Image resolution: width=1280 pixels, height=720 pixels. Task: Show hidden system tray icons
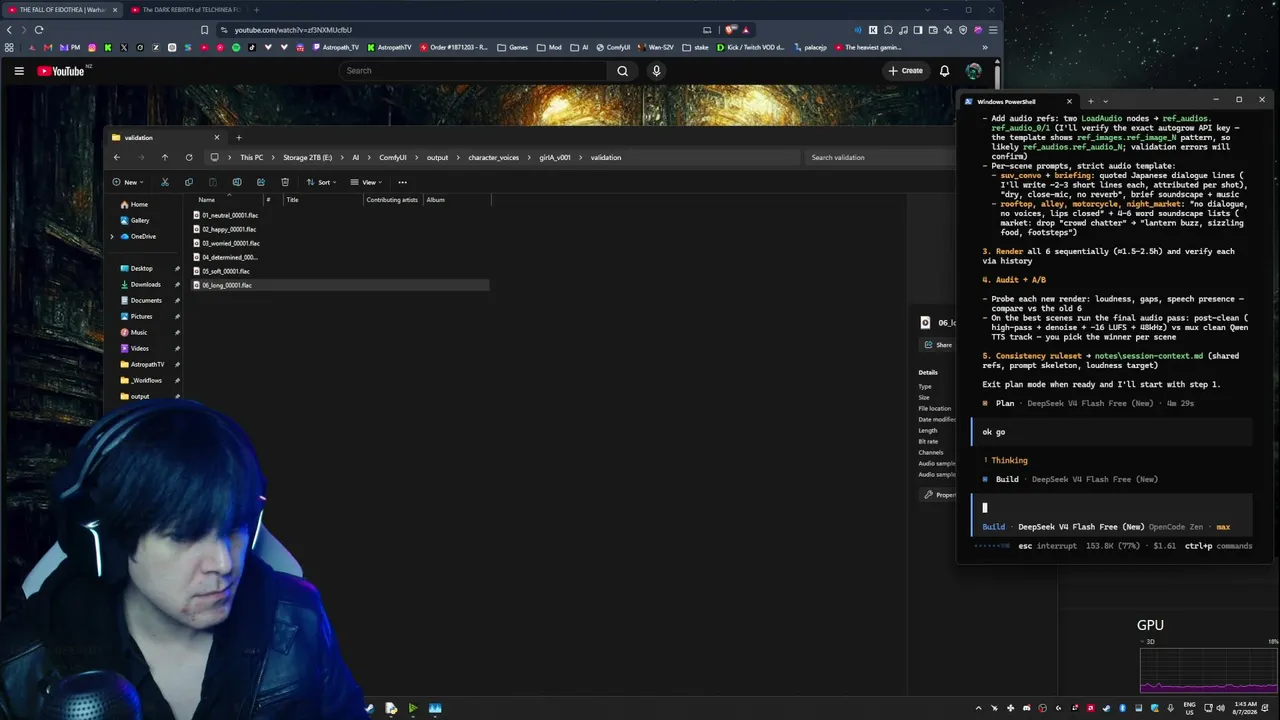pyautogui.click(x=978, y=708)
